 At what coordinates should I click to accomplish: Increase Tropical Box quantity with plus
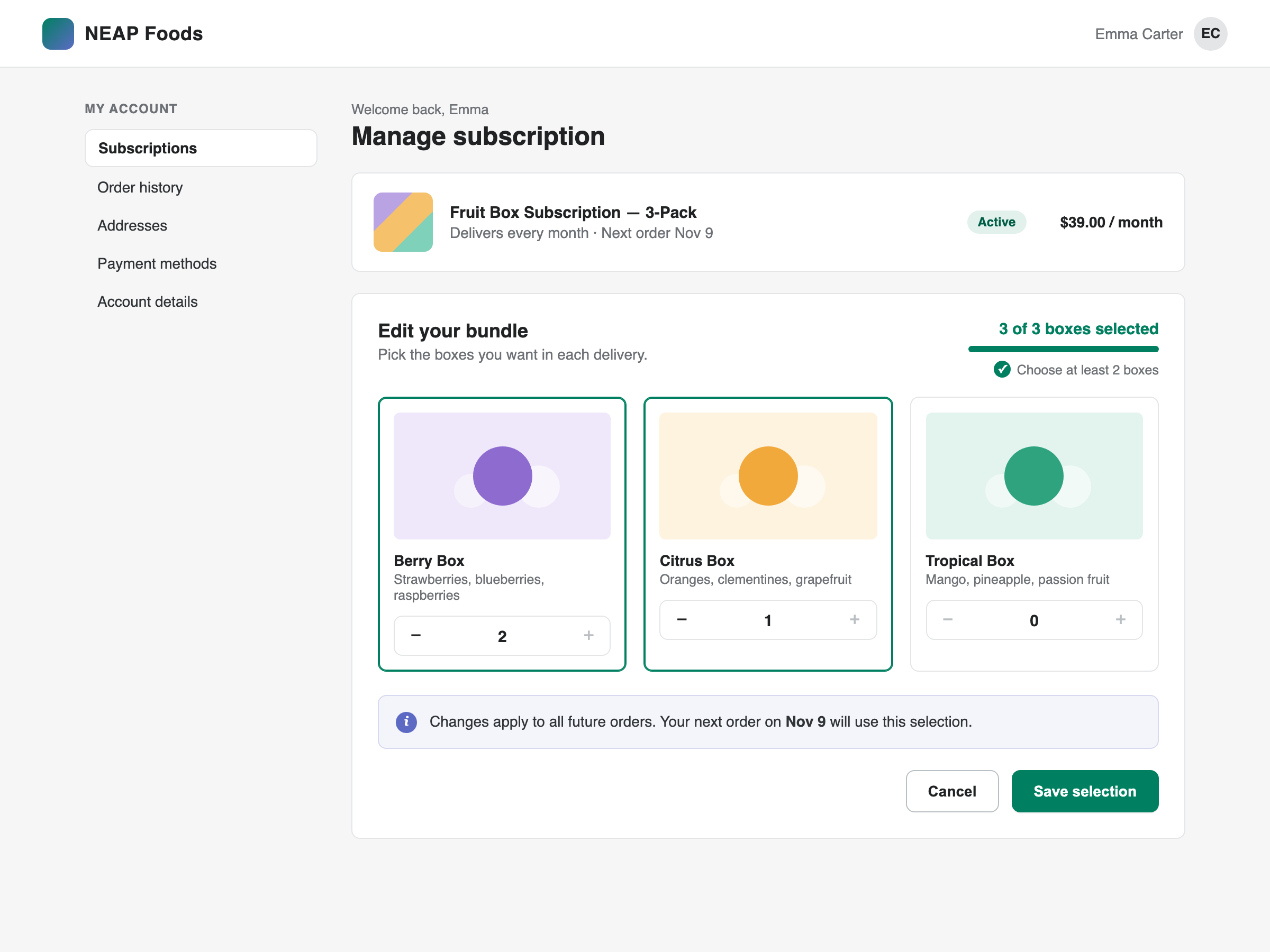(1120, 620)
